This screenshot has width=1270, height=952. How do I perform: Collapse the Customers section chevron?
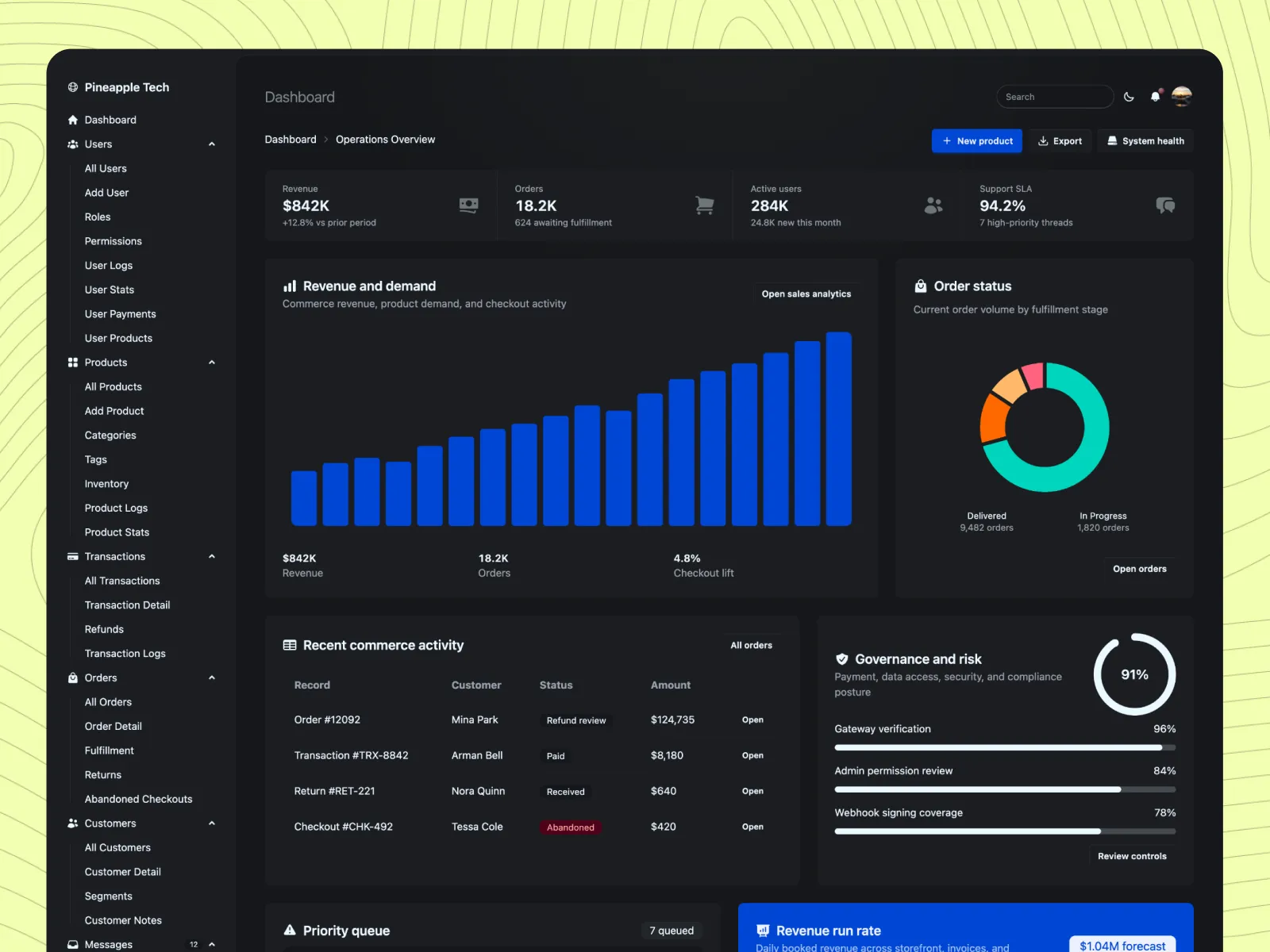point(212,823)
